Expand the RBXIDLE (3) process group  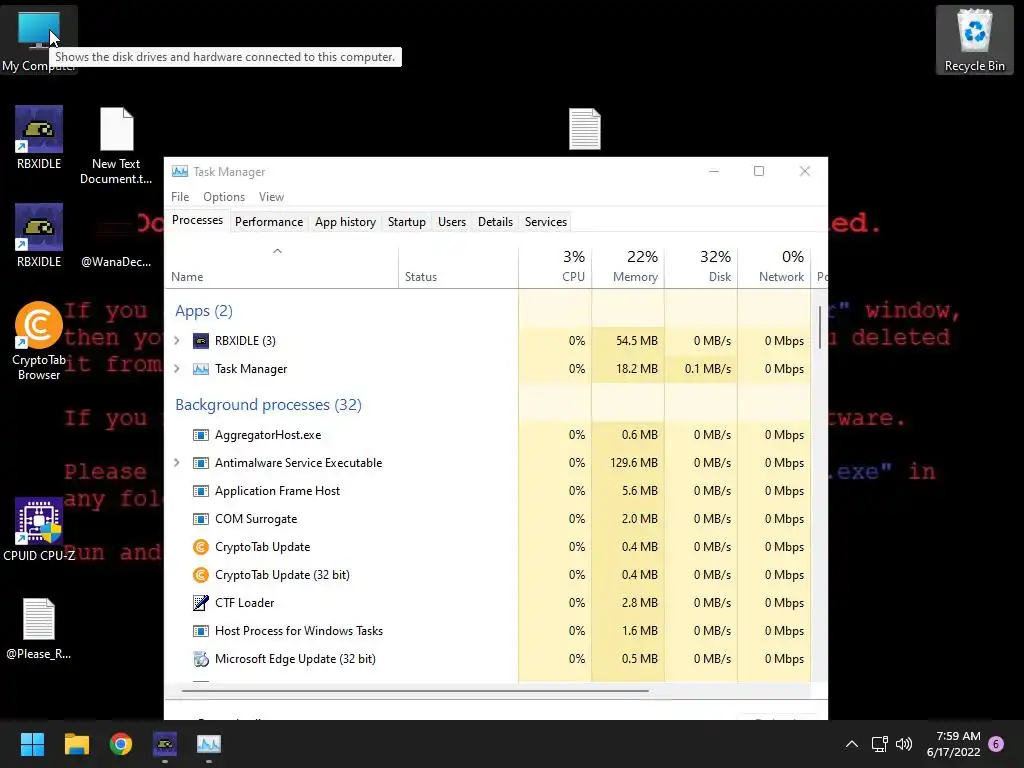coord(177,341)
